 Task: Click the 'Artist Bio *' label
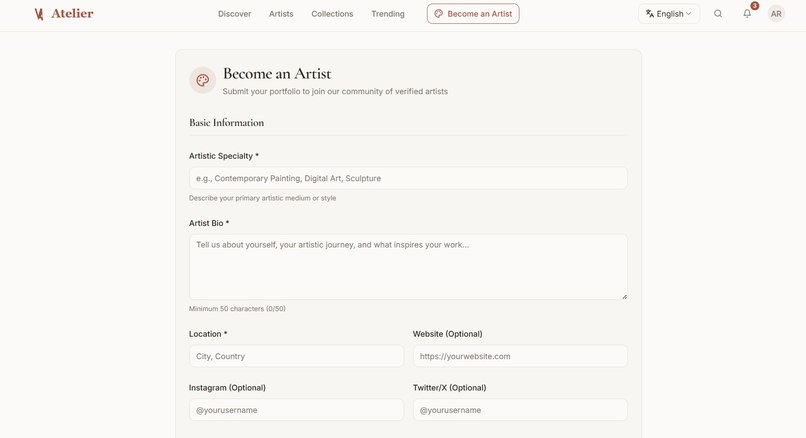pyautogui.click(x=209, y=223)
